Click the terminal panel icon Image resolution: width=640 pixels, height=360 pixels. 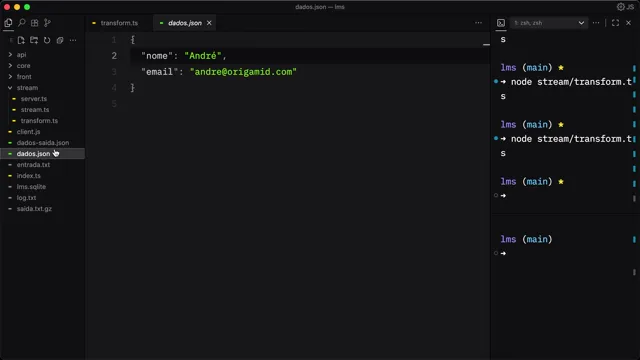click(501, 23)
